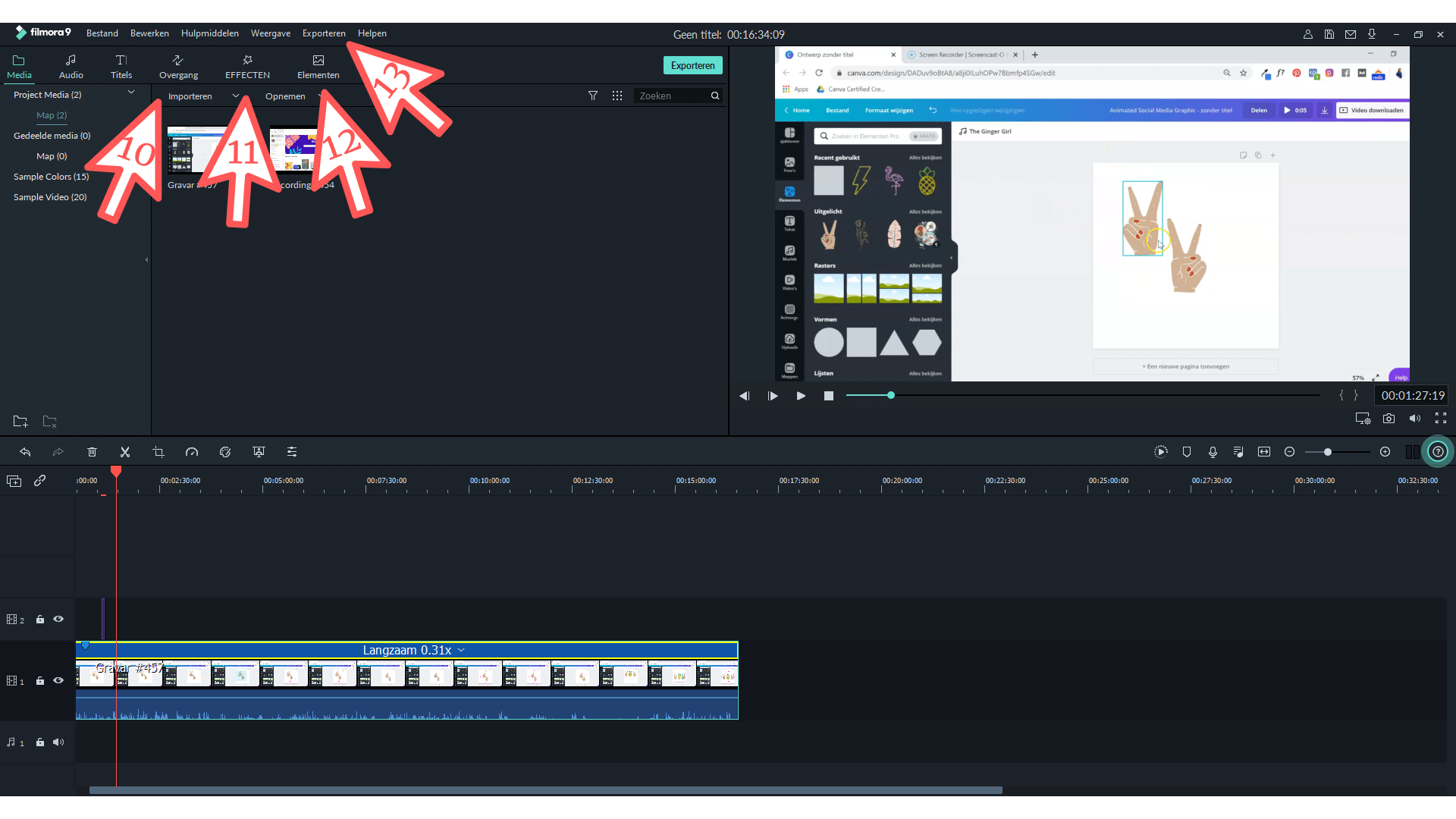This screenshot has height=819, width=1456.
Task: Click the green Exporteren button
Action: click(693, 66)
